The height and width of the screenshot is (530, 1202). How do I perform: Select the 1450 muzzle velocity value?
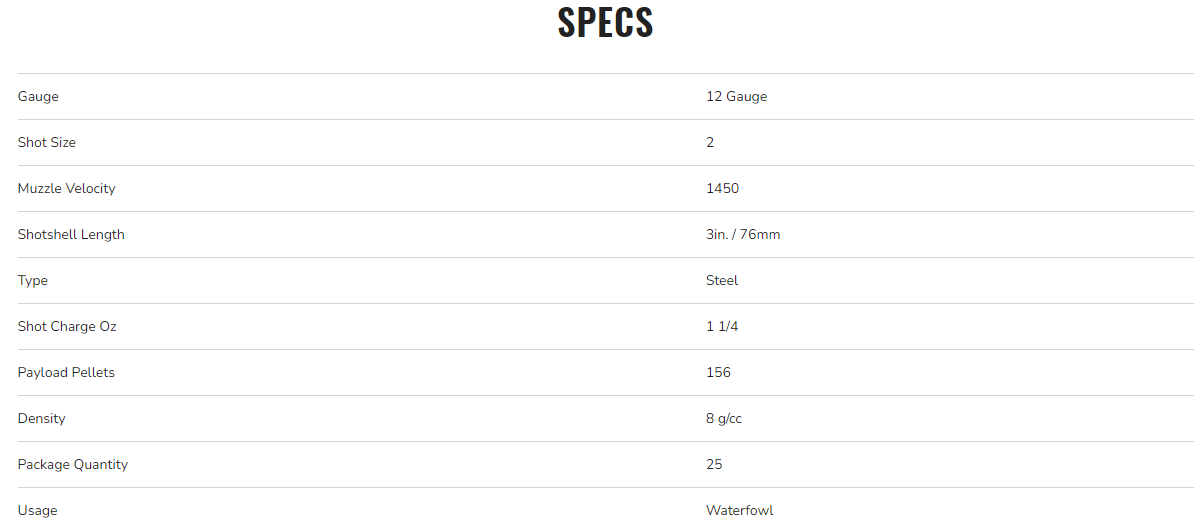[722, 189]
